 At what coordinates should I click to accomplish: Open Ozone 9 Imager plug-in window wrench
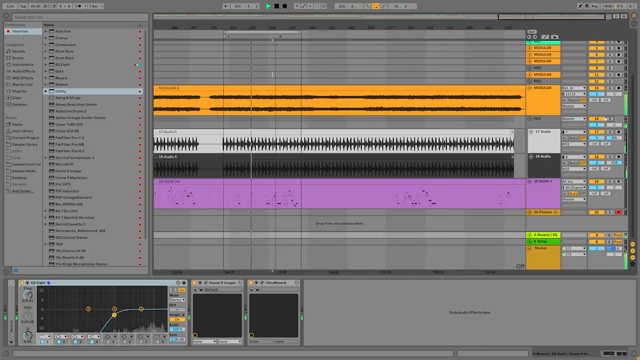(x=206, y=282)
